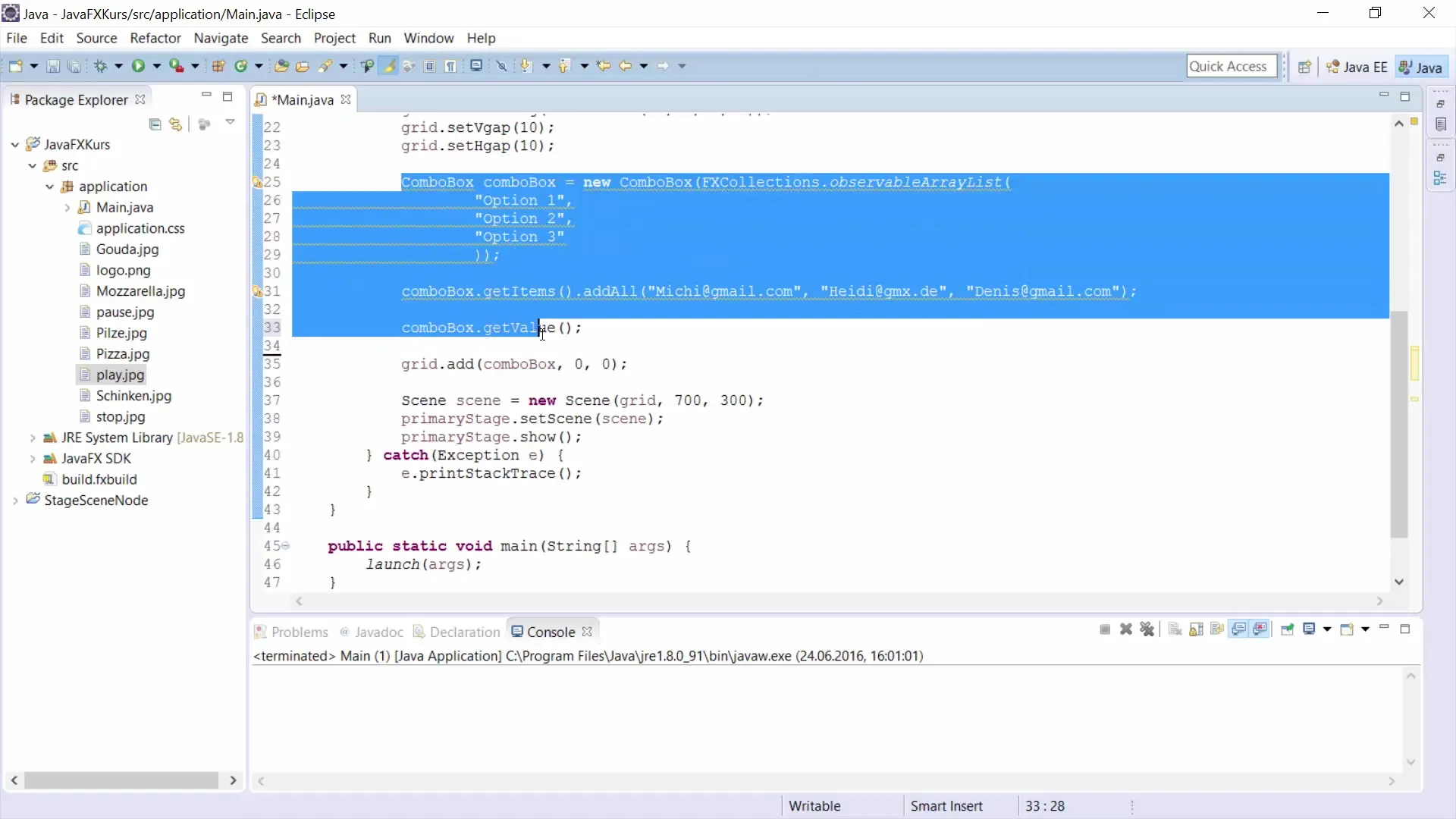Click the Forward navigation arrow

click(x=663, y=66)
